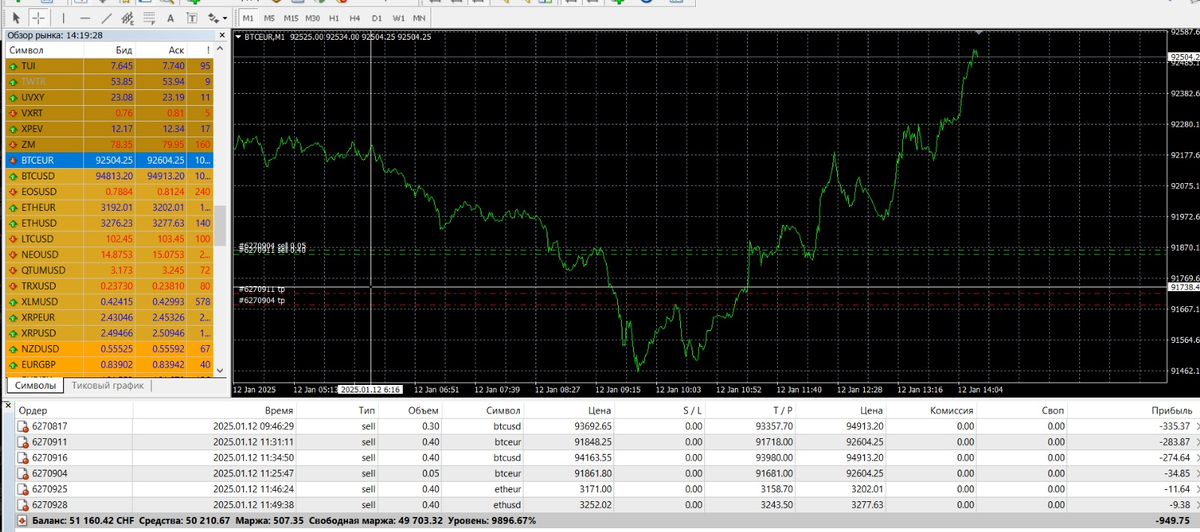This screenshot has width=1200, height=532.
Task: Click order 6270916 sell icon
Action: [23, 456]
